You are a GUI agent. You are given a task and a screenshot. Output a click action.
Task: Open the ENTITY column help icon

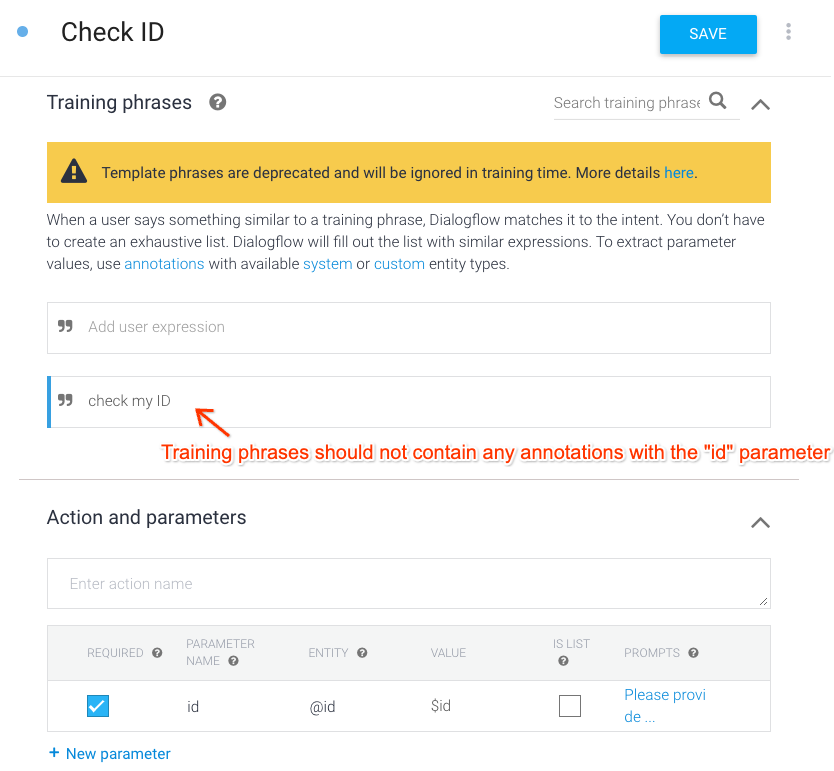pos(361,652)
